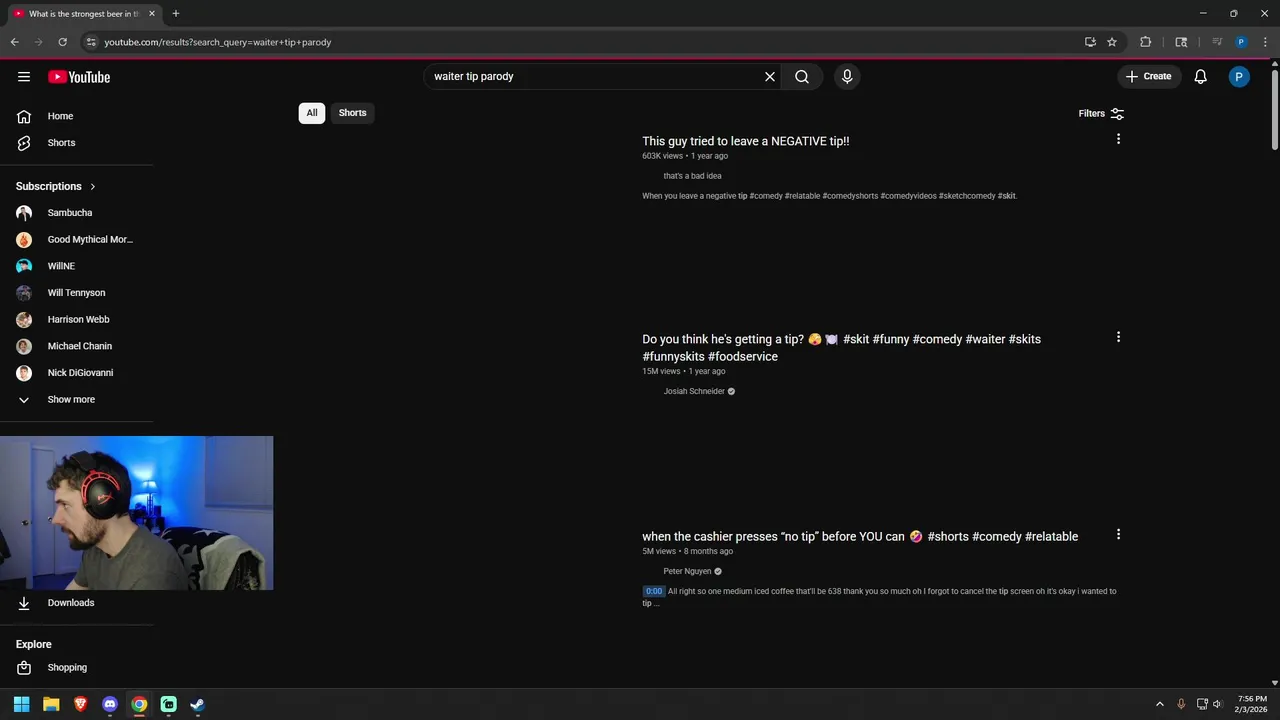Select the Shorts results chip
Viewport: 1280px width, 720px height.
point(352,113)
